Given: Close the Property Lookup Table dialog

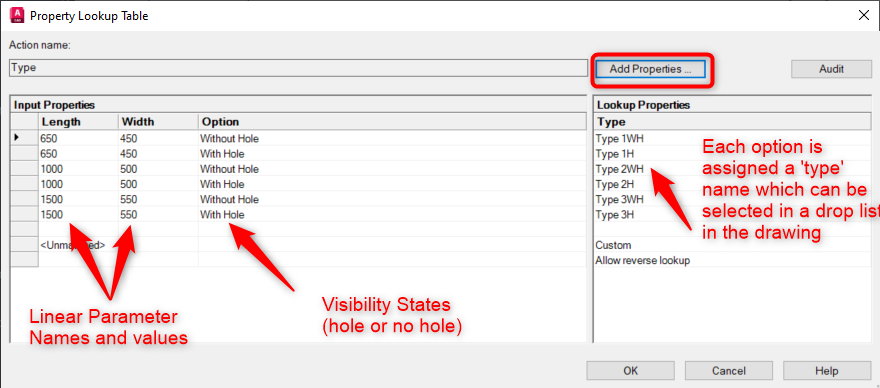Looking at the screenshot, I should (x=864, y=16).
